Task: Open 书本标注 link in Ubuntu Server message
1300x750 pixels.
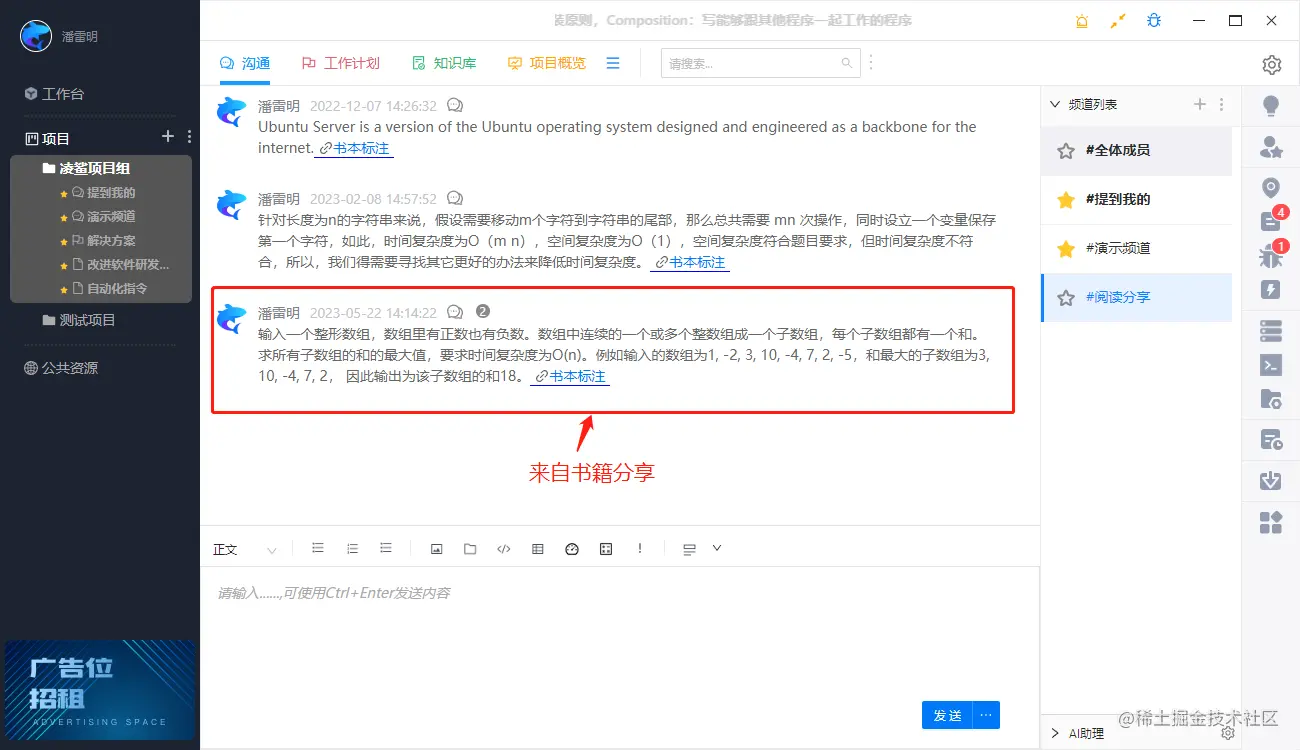Action: click(355, 148)
